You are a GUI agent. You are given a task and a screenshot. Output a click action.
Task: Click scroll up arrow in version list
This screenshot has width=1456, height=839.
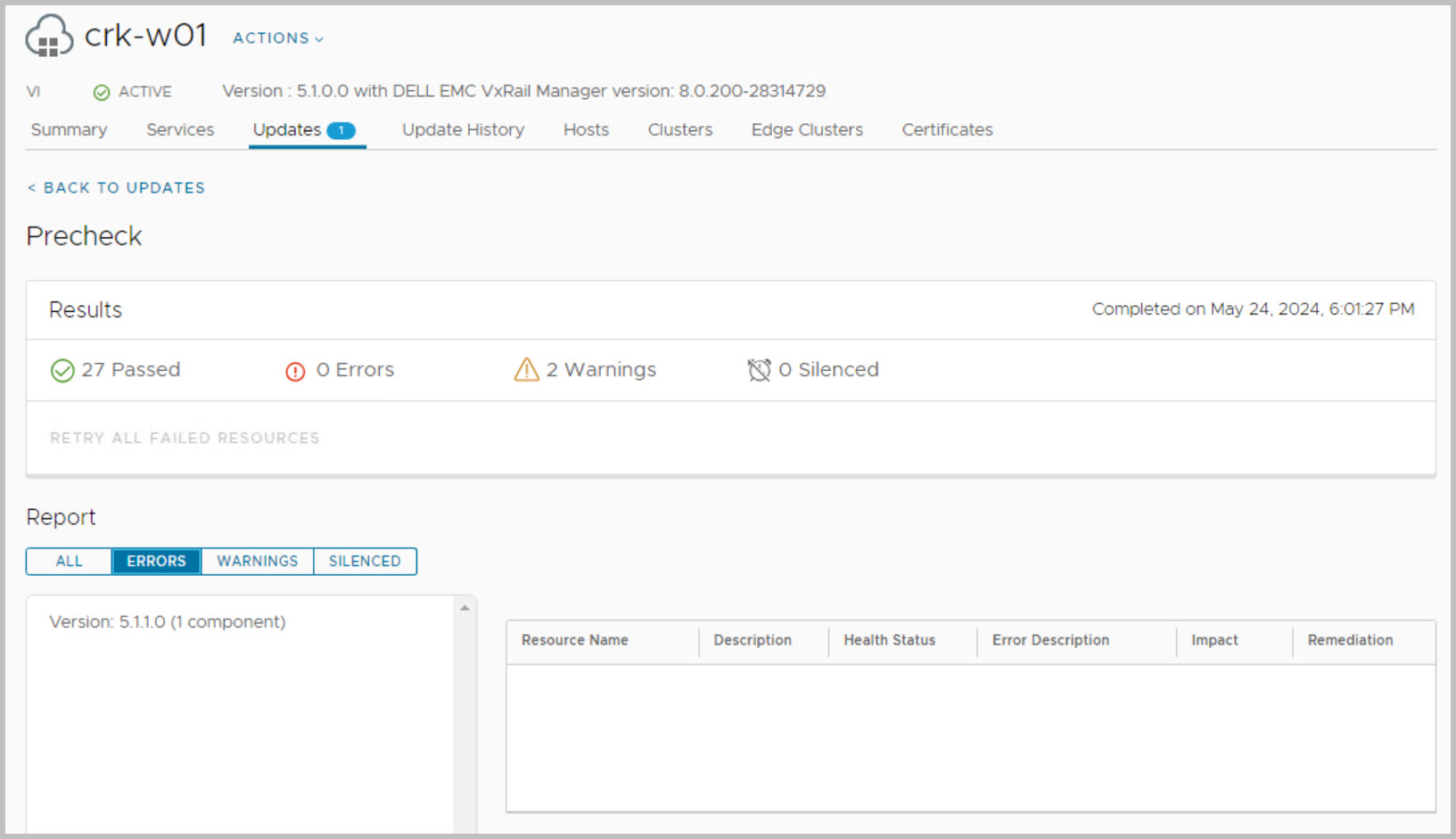(x=465, y=608)
